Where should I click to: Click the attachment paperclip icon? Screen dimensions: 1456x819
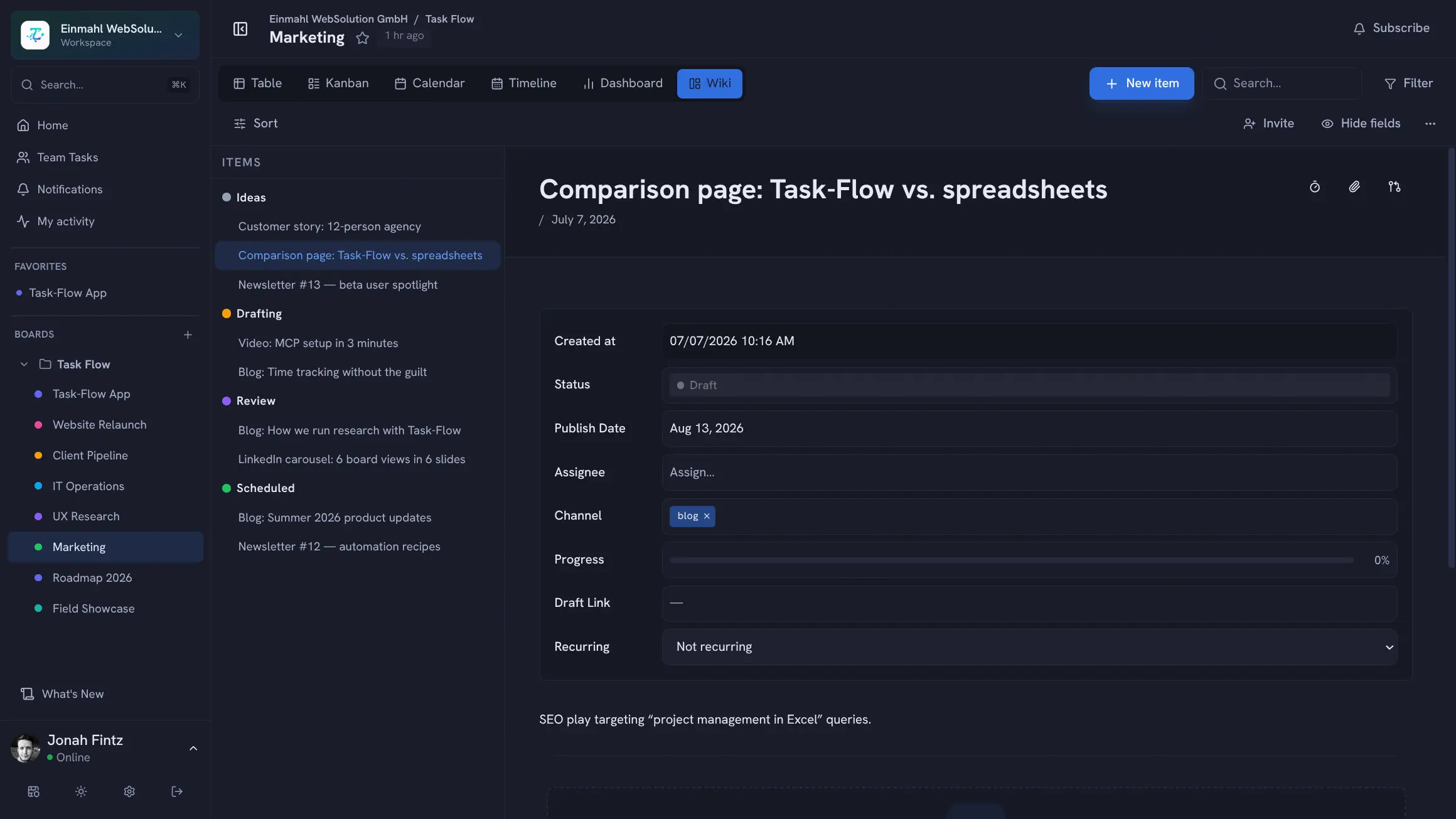click(x=1354, y=186)
